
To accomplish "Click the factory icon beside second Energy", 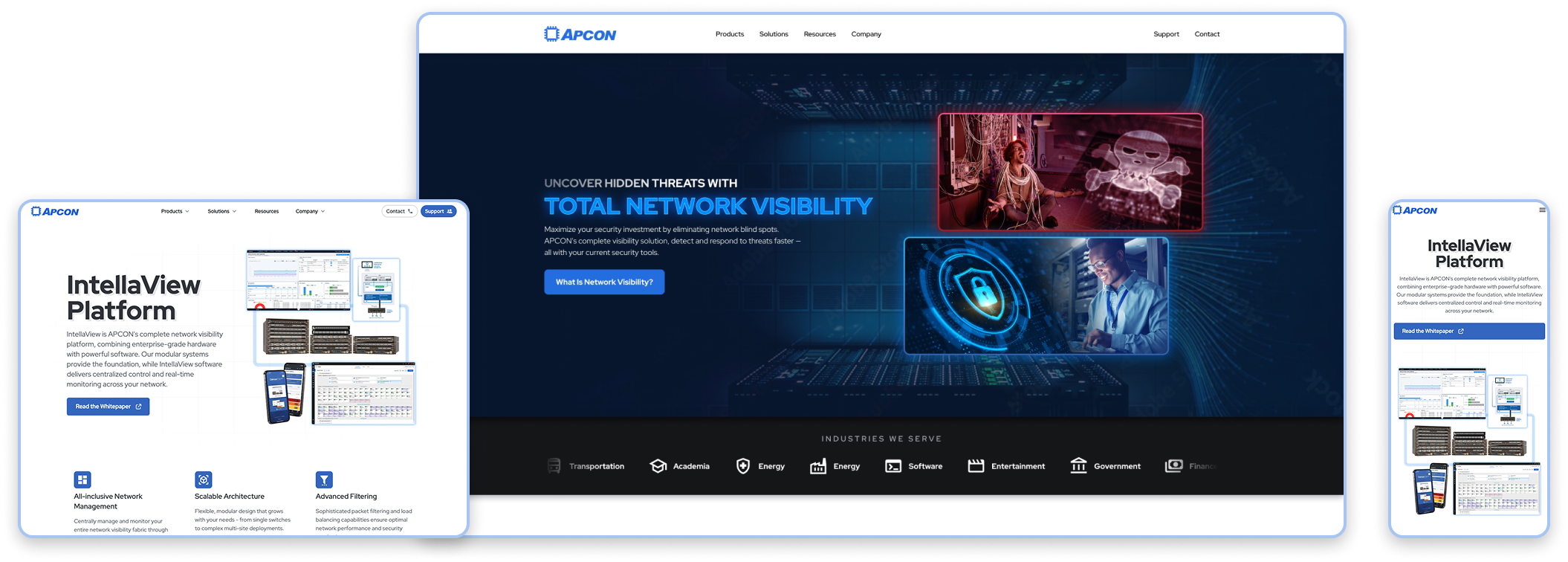I will pos(817,466).
